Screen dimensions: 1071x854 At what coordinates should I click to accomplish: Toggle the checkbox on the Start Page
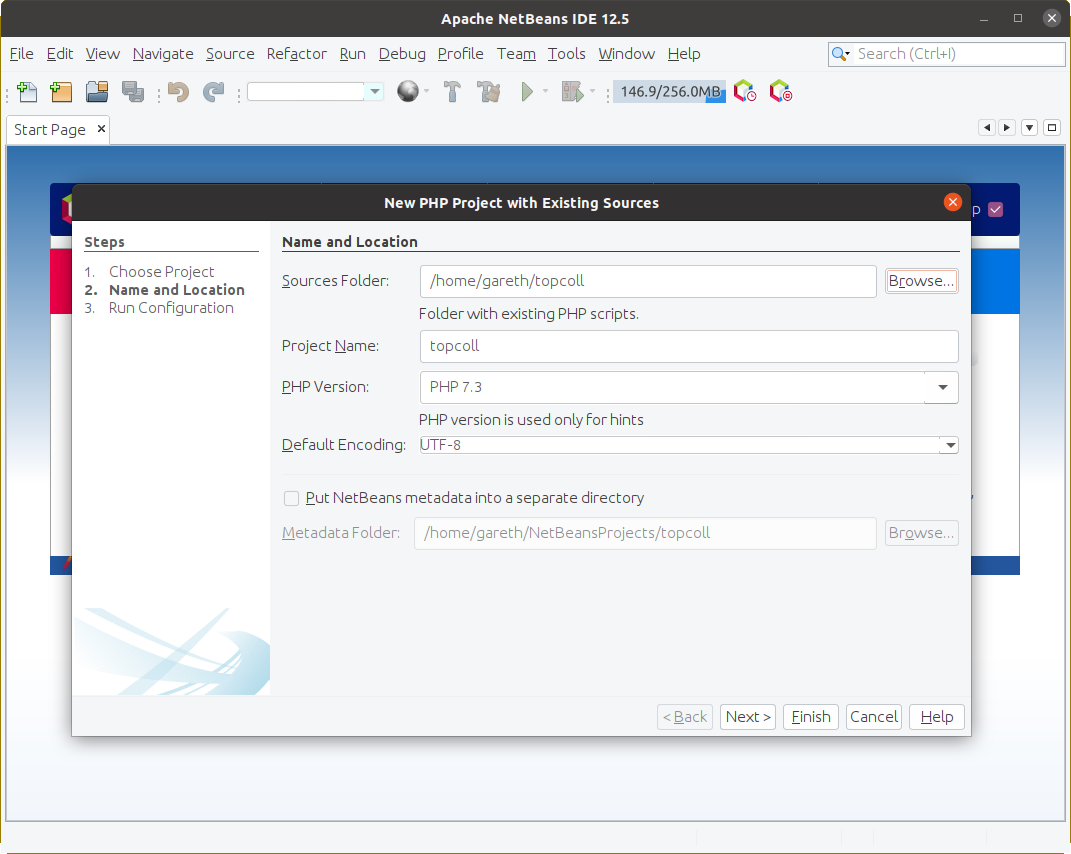click(x=996, y=210)
